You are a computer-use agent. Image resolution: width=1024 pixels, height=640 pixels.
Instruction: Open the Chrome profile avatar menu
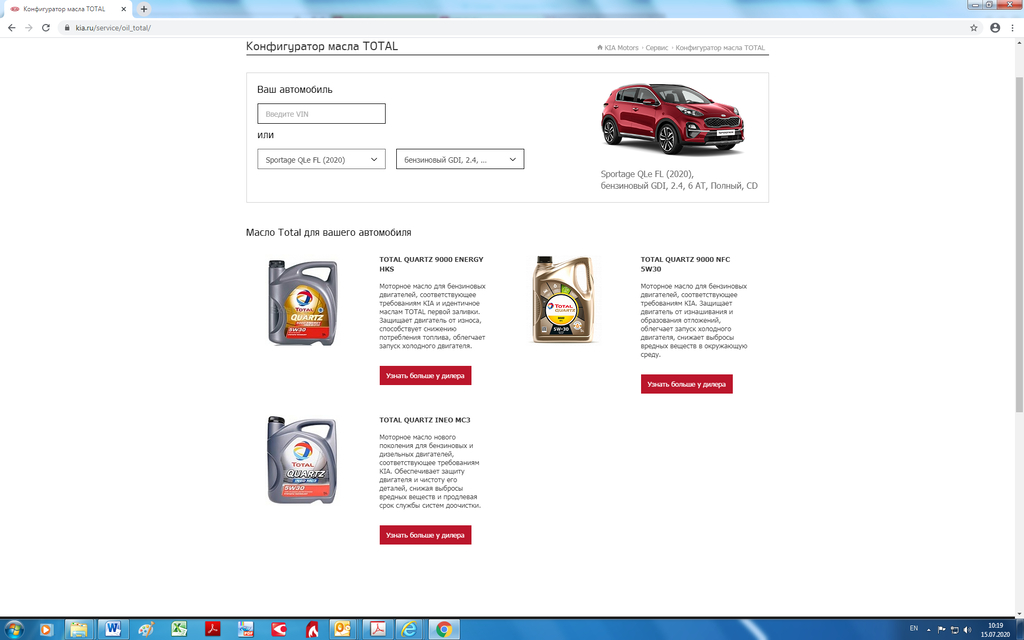coord(995,27)
